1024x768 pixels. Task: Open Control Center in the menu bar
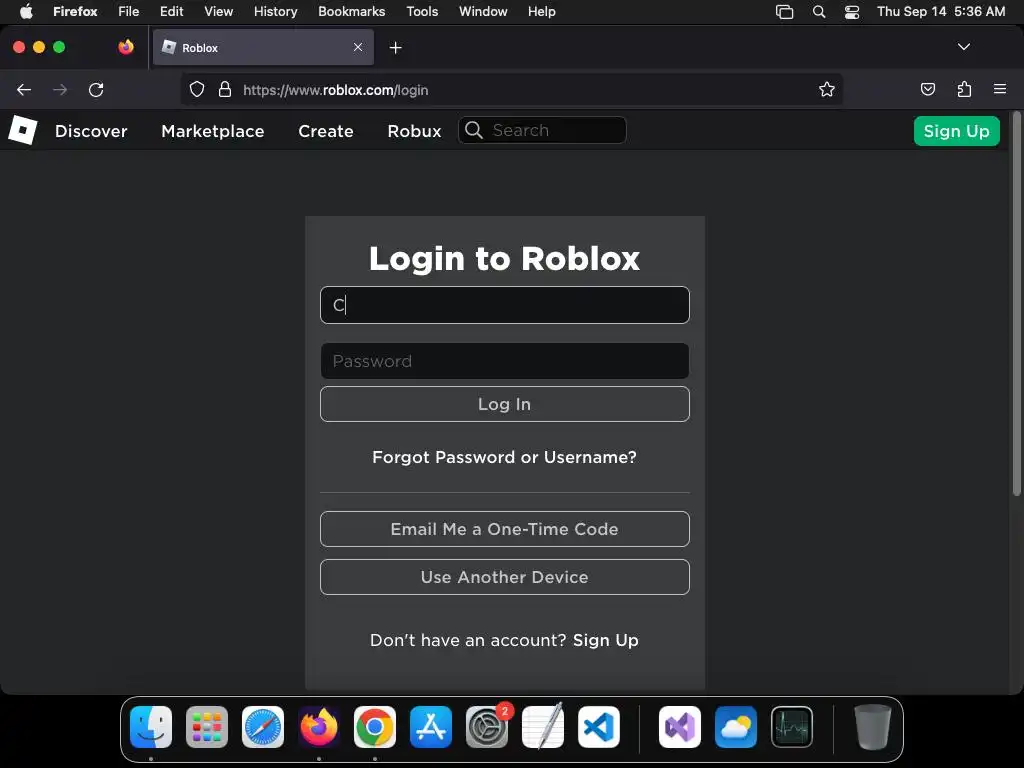click(852, 12)
